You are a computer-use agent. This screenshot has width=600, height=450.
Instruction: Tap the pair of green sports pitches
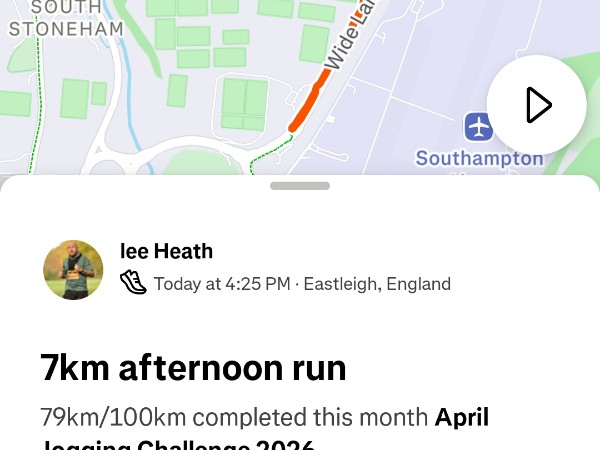pyautogui.click(x=245, y=103)
